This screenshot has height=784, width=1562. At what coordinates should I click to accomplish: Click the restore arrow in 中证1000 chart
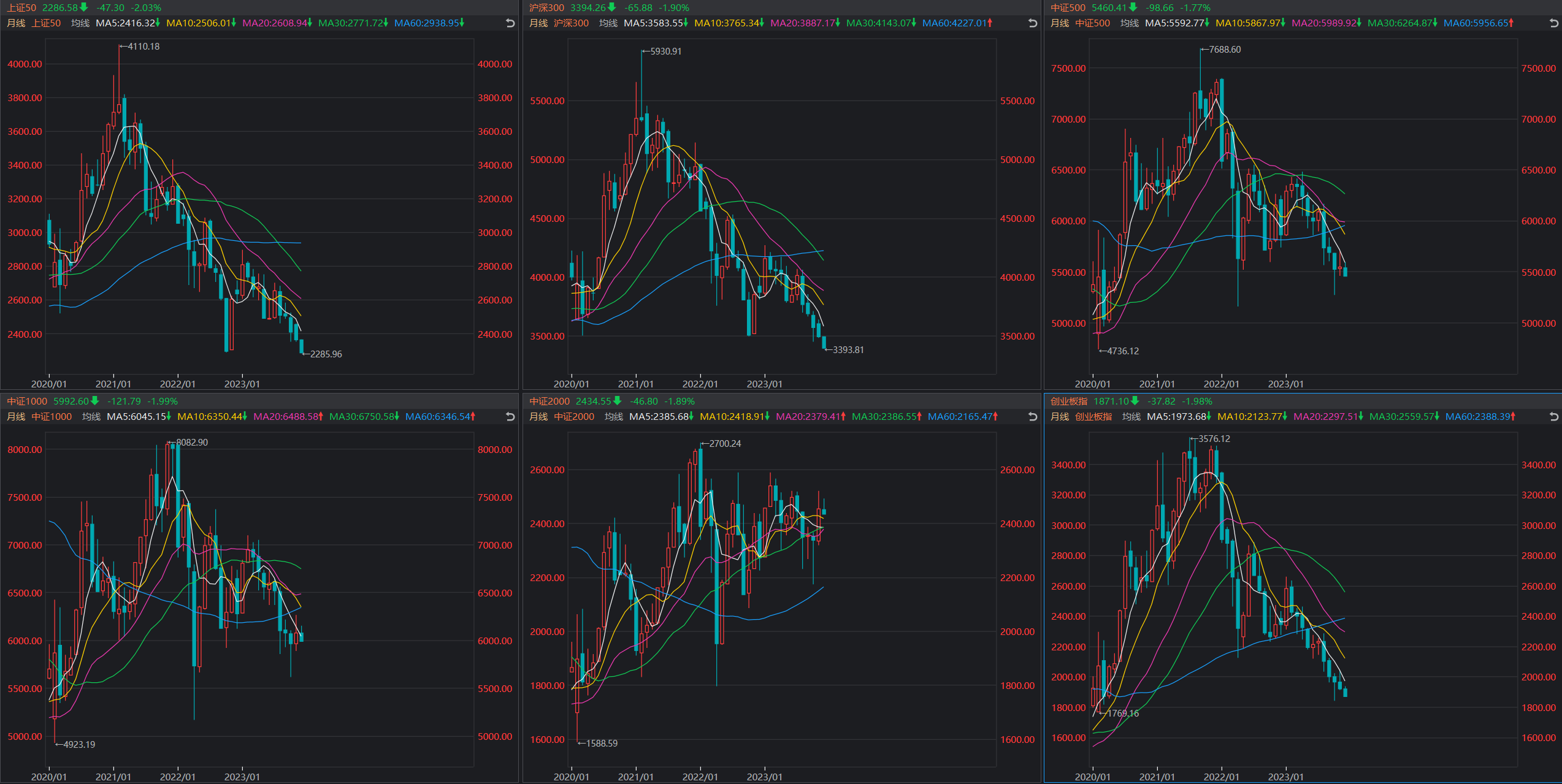pyautogui.click(x=510, y=417)
